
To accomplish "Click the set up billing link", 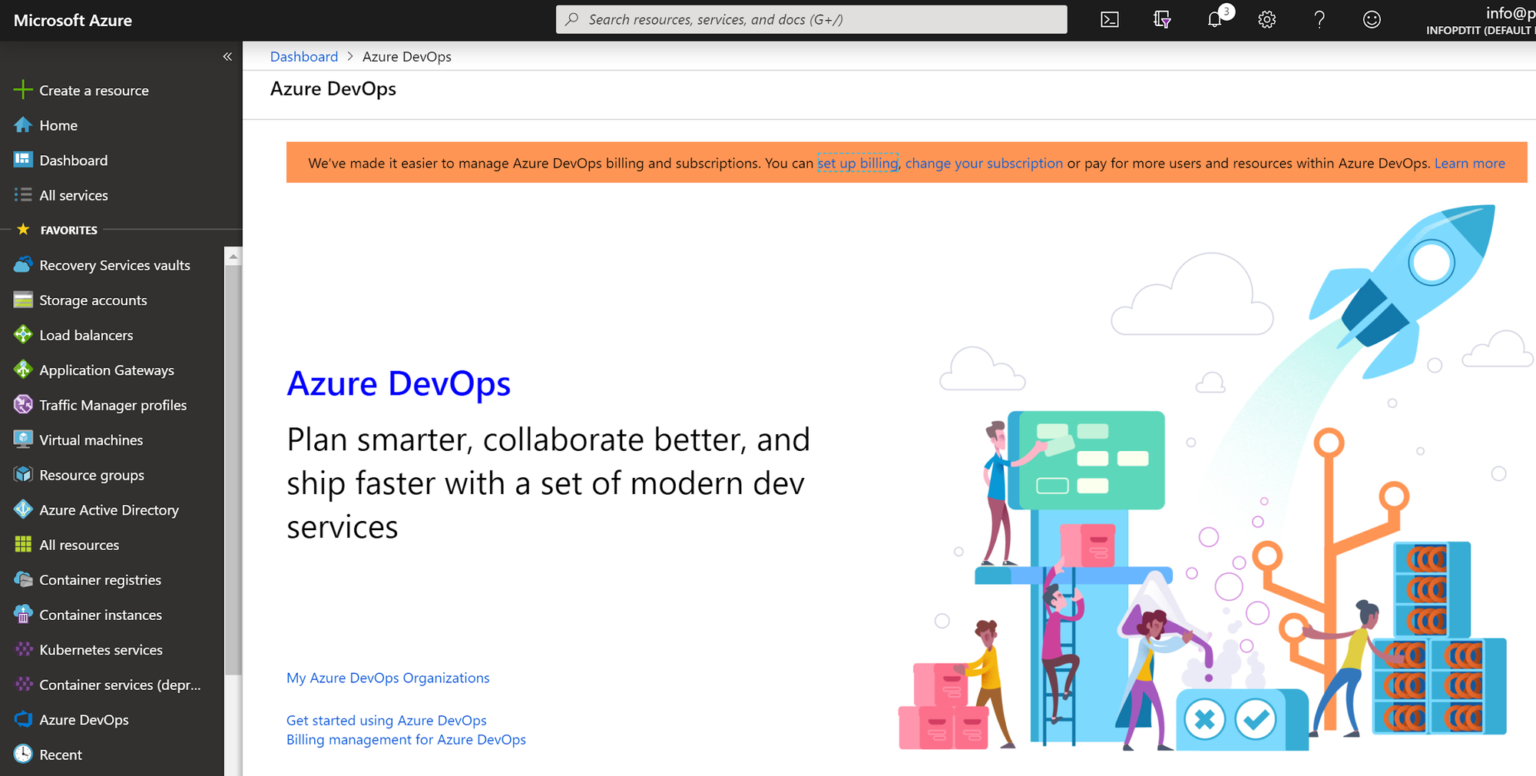I will point(857,162).
